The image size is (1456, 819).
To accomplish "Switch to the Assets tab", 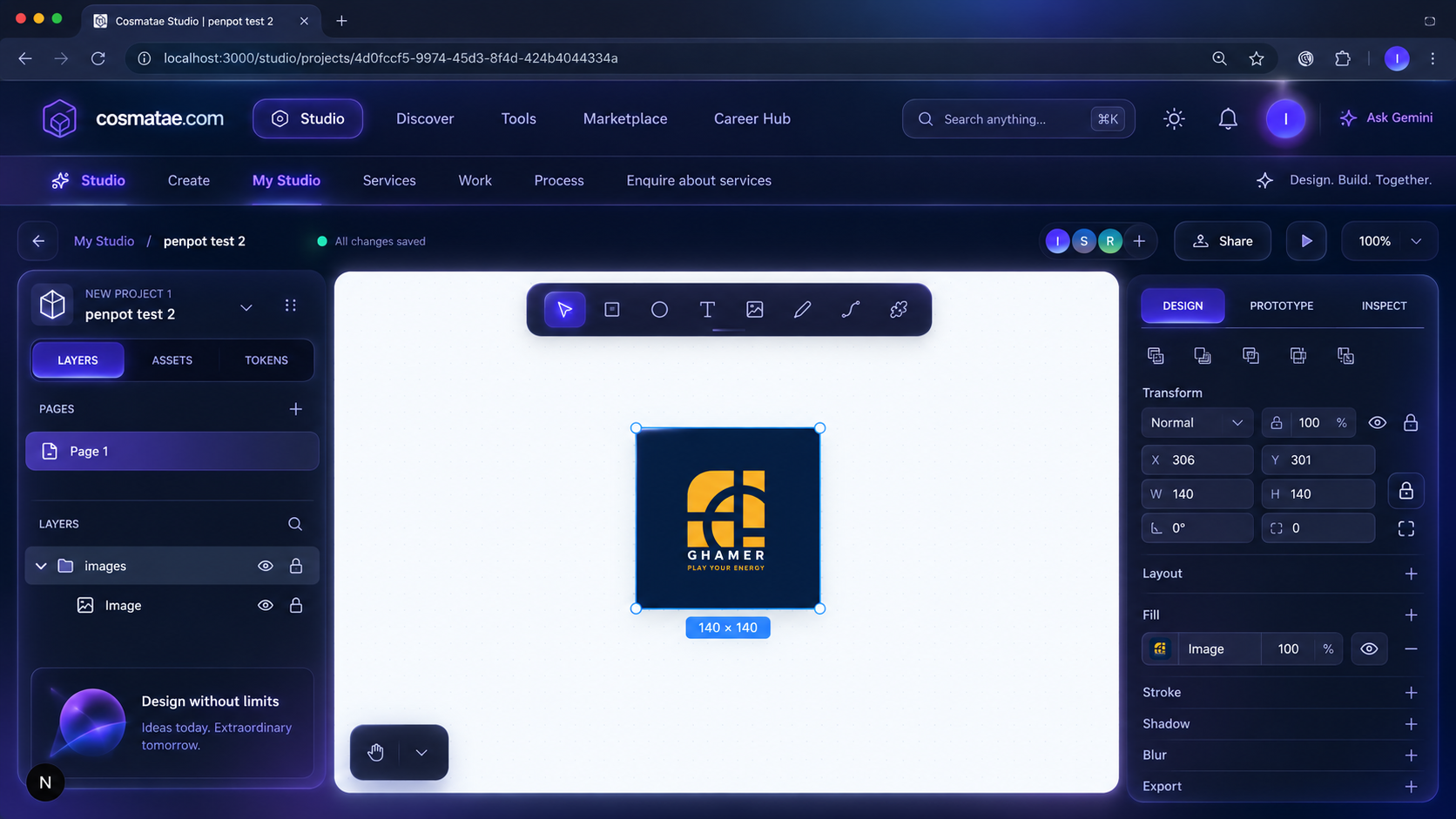I will coord(172,360).
